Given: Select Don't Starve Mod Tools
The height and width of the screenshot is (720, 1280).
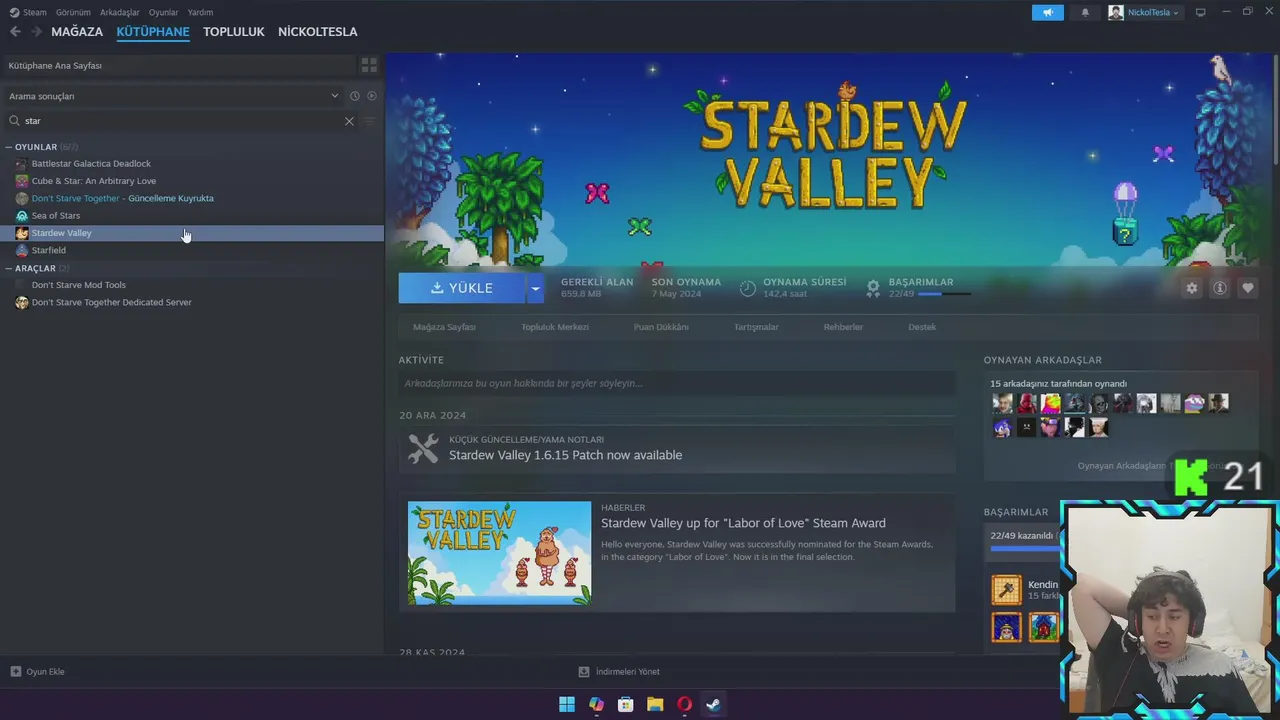Looking at the screenshot, I should [79, 285].
